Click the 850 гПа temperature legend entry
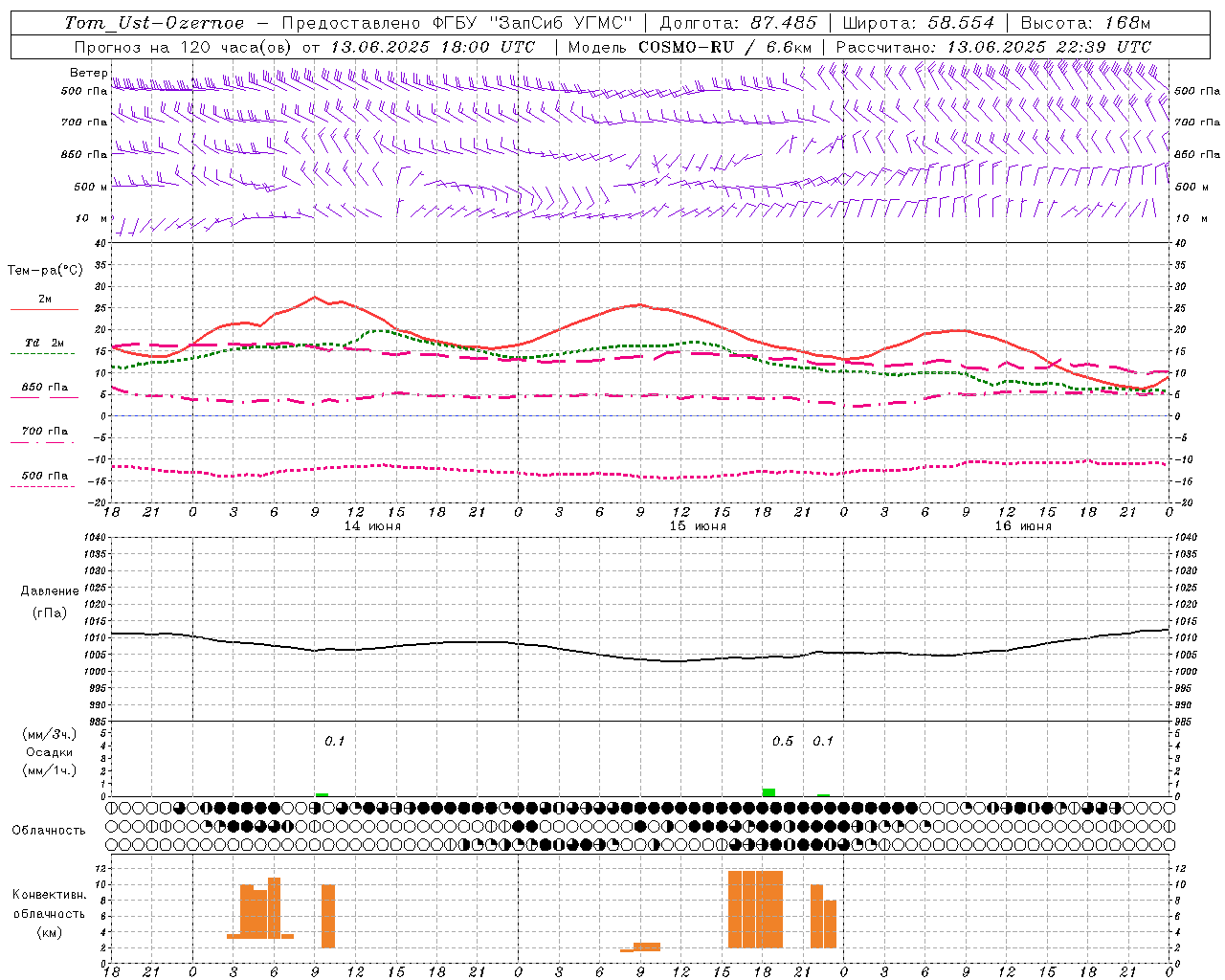Image resolution: width=1225 pixels, height=980 pixels. [x=45, y=387]
